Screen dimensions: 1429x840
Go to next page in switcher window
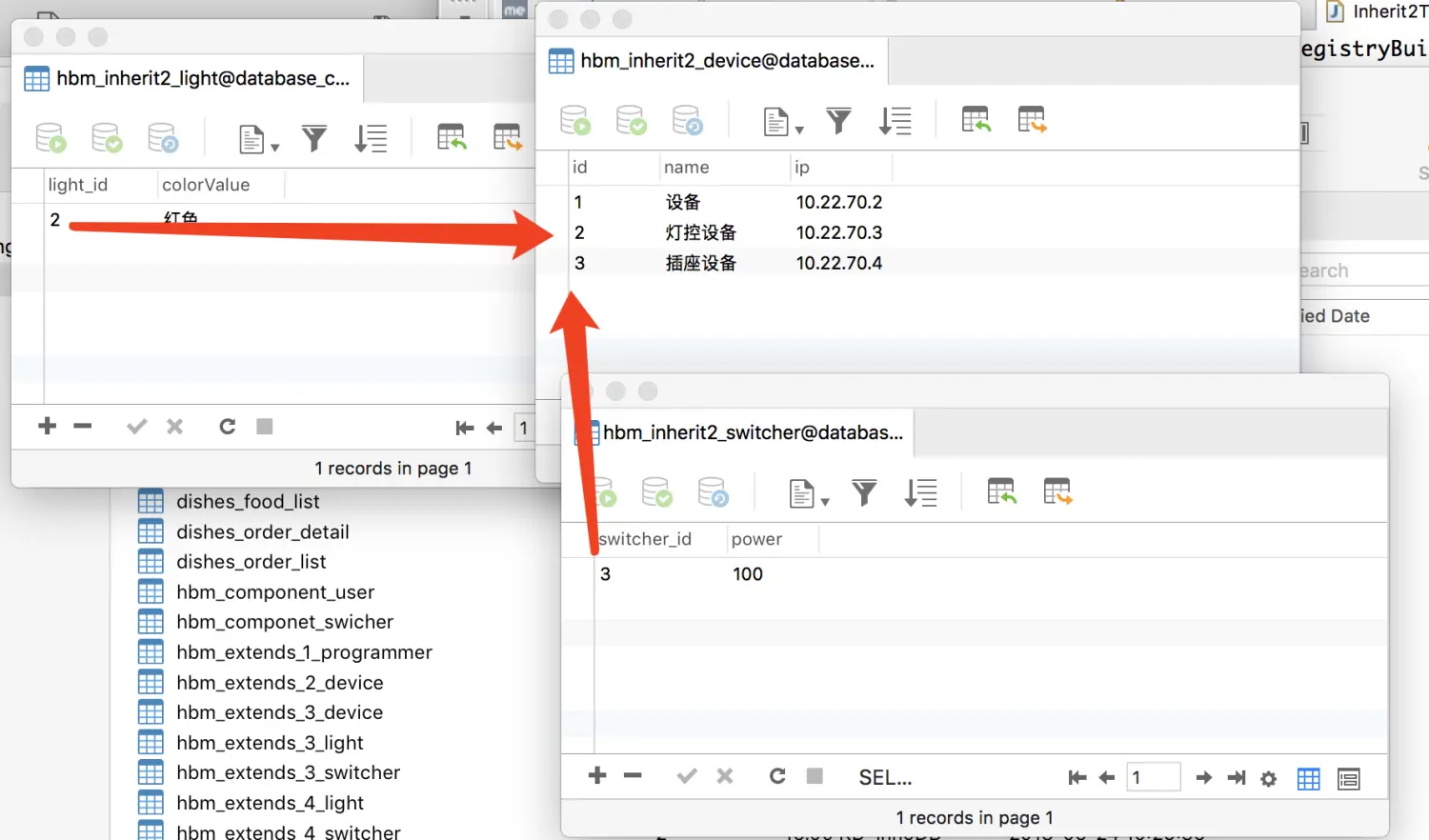(1204, 778)
